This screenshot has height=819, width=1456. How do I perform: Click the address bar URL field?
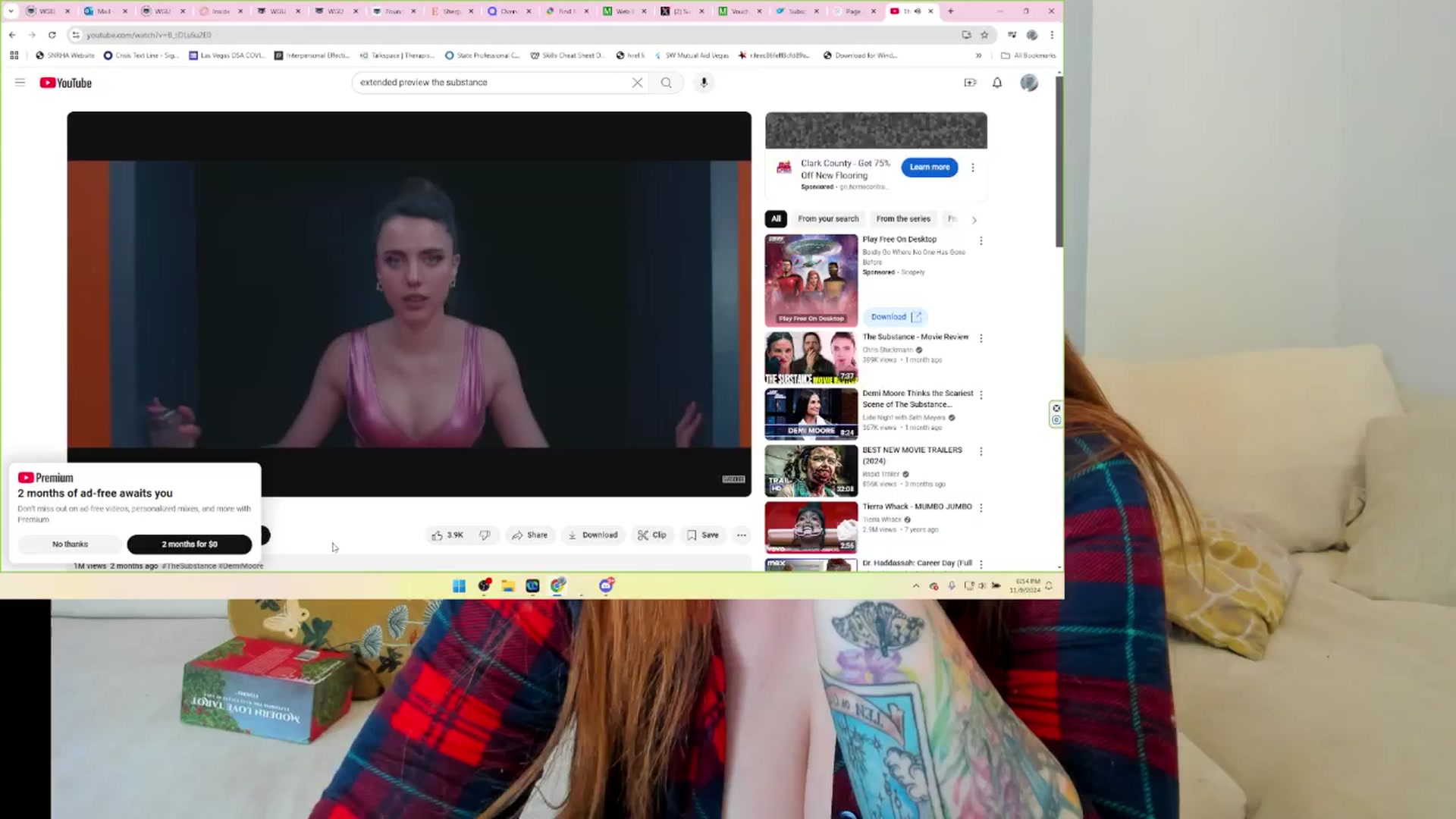pos(516,35)
